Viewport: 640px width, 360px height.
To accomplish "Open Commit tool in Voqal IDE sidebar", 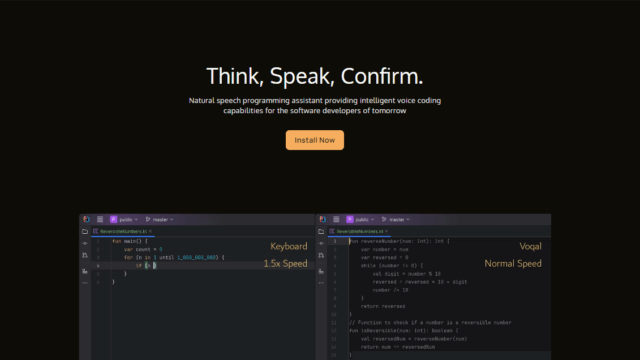I will (x=321, y=243).
